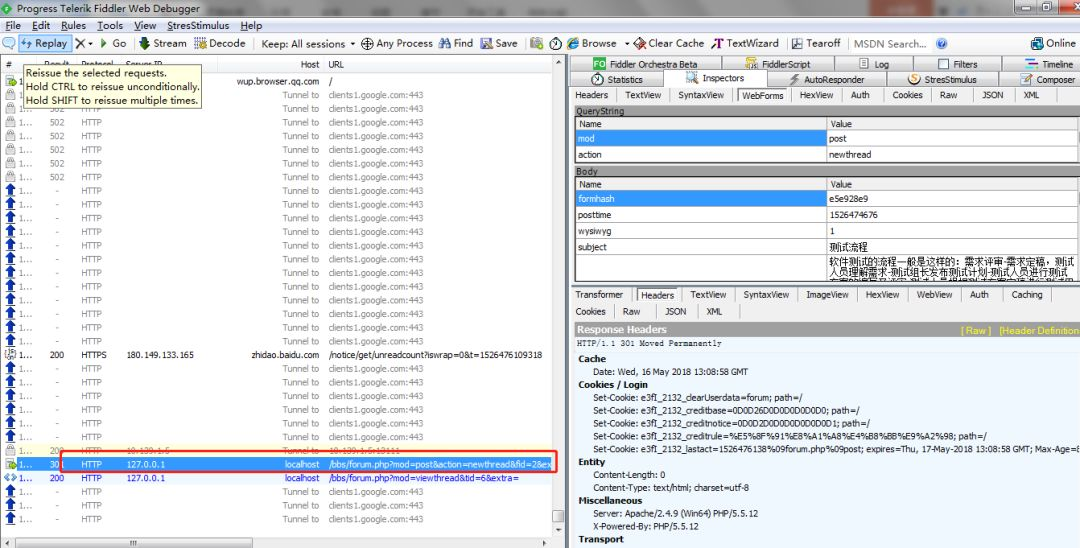The width and height of the screenshot is (1080, 548).
Task: Select the action newthread query row
Action: pos(827,155)
